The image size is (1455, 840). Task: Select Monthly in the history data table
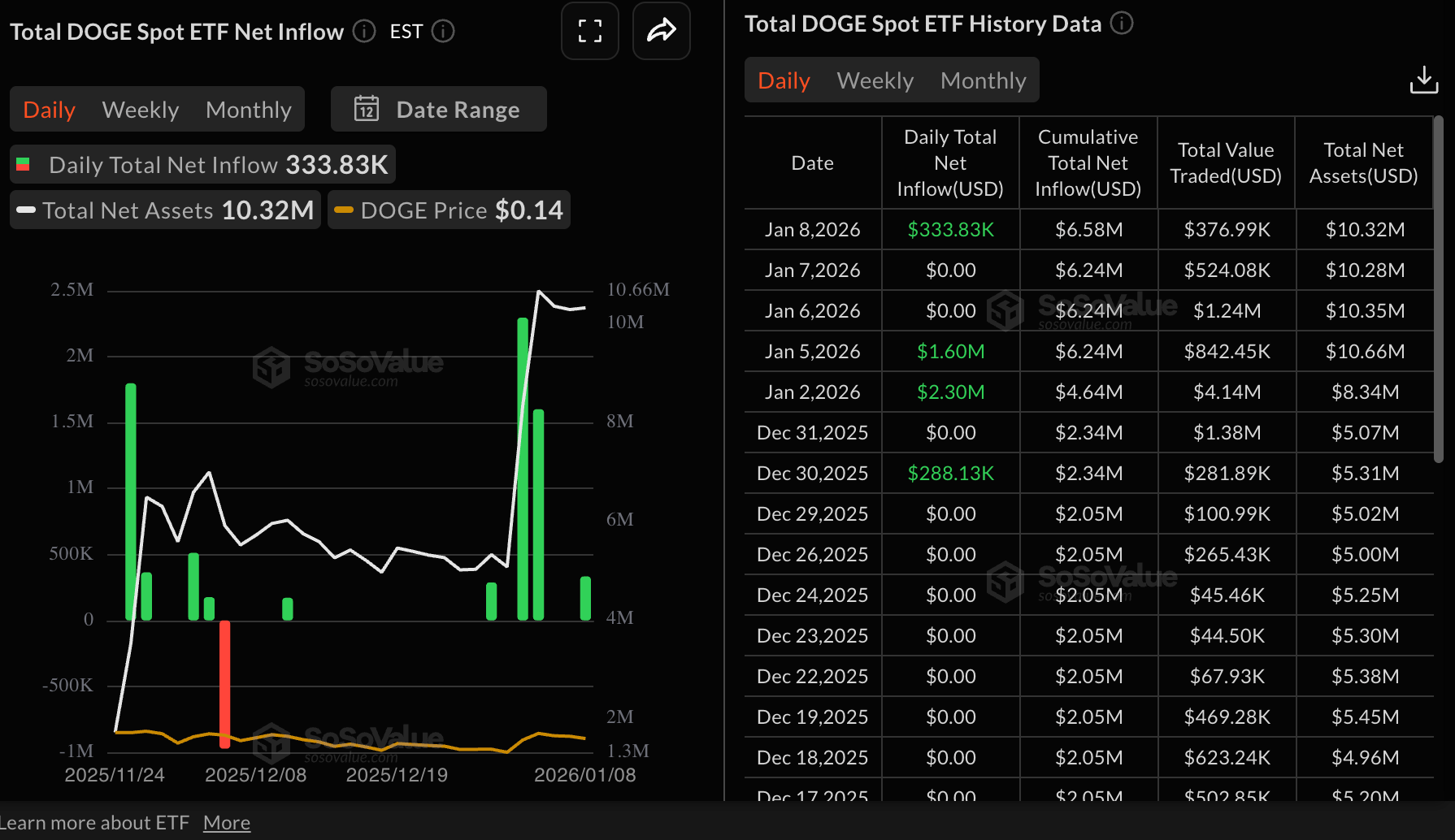tap(983, 80)
